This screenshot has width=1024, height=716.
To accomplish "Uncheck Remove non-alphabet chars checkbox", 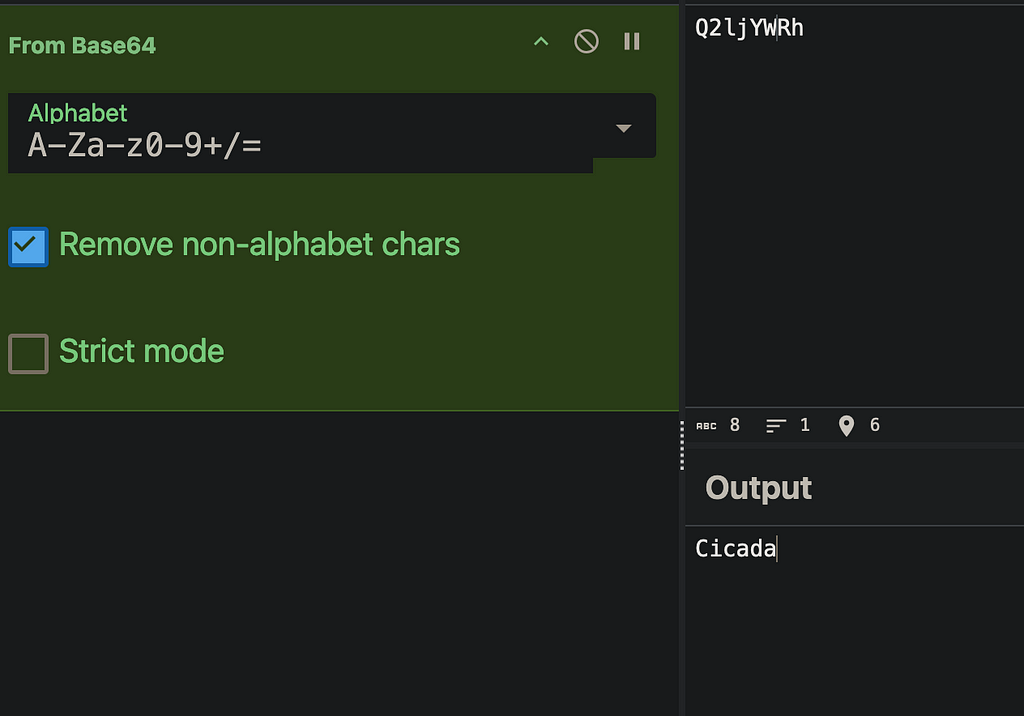I will tap(28, 246).
